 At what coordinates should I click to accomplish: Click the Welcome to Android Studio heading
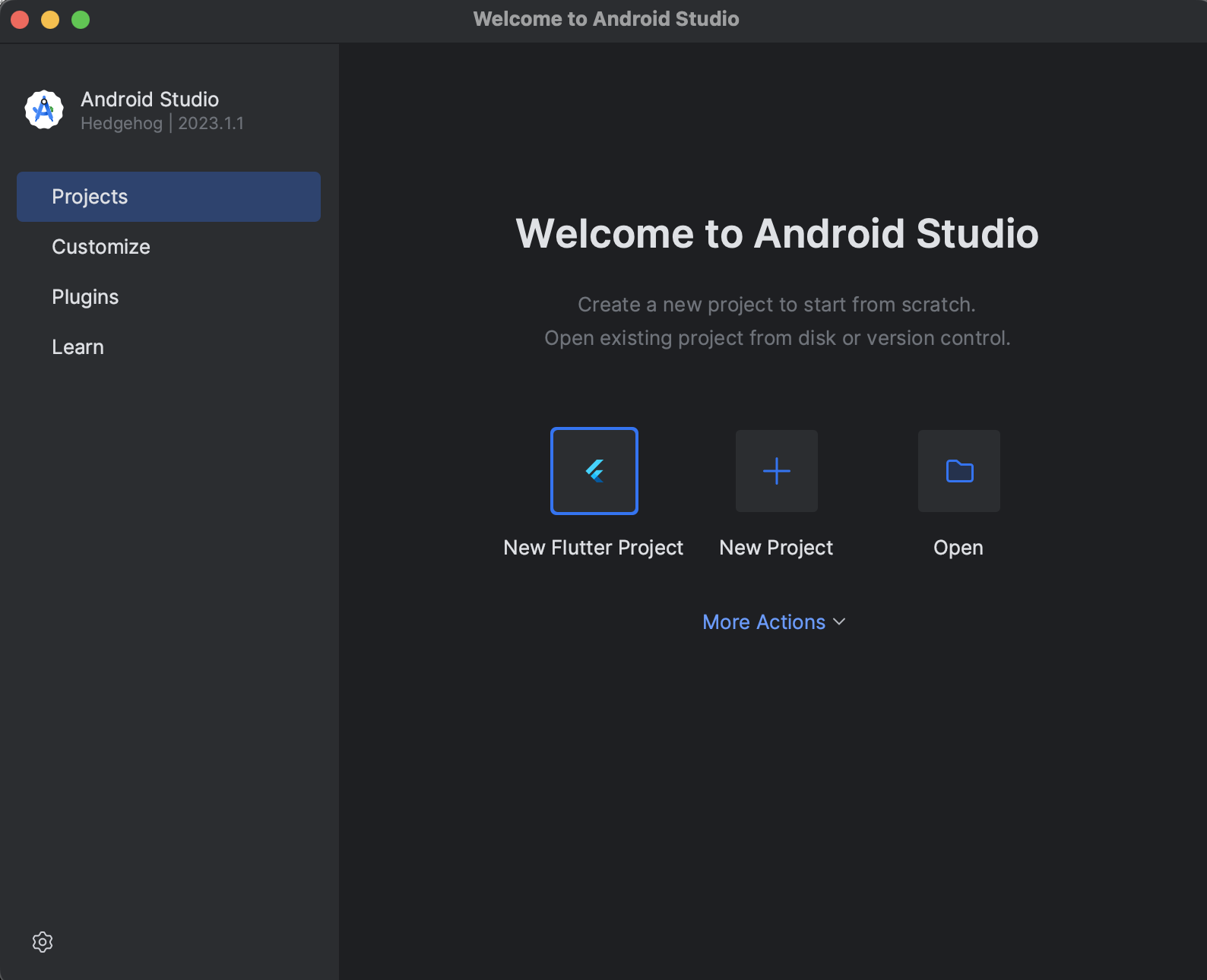click(777, 233)
